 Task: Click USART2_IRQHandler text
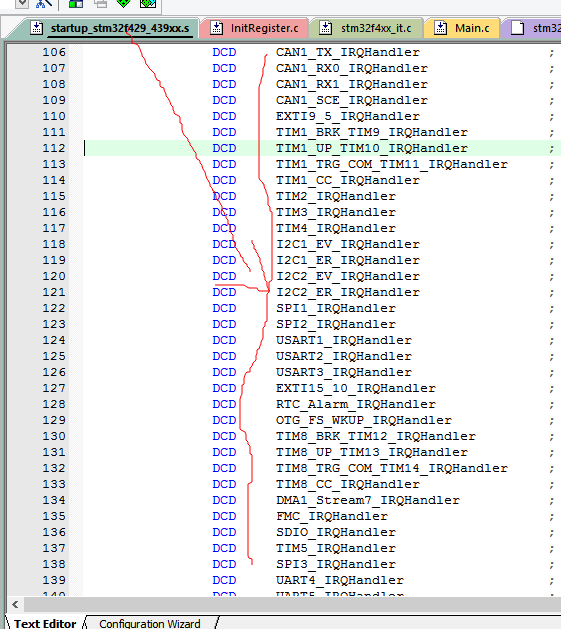344,357
